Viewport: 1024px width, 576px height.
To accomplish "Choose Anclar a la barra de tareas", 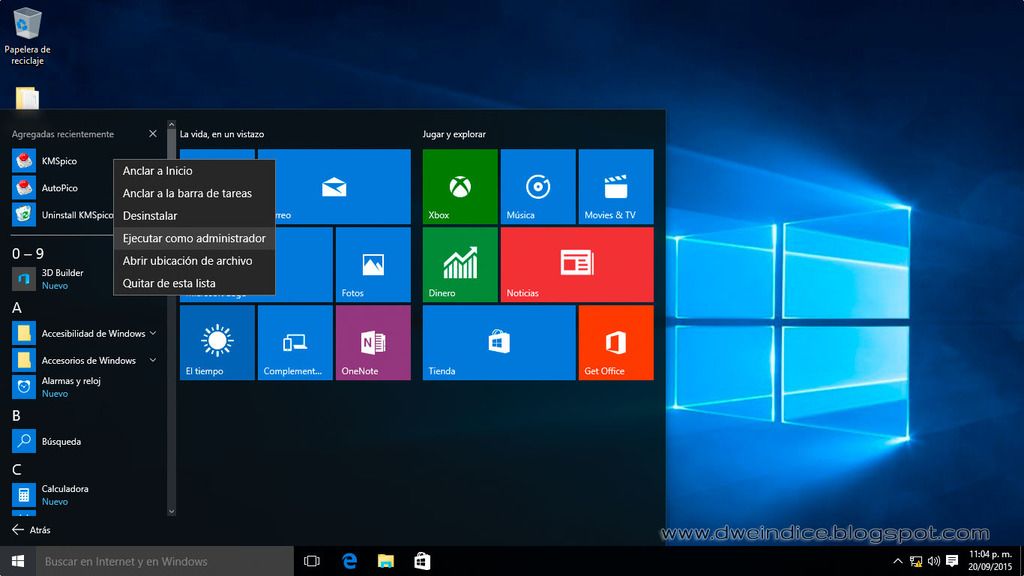I will [187, 193].
